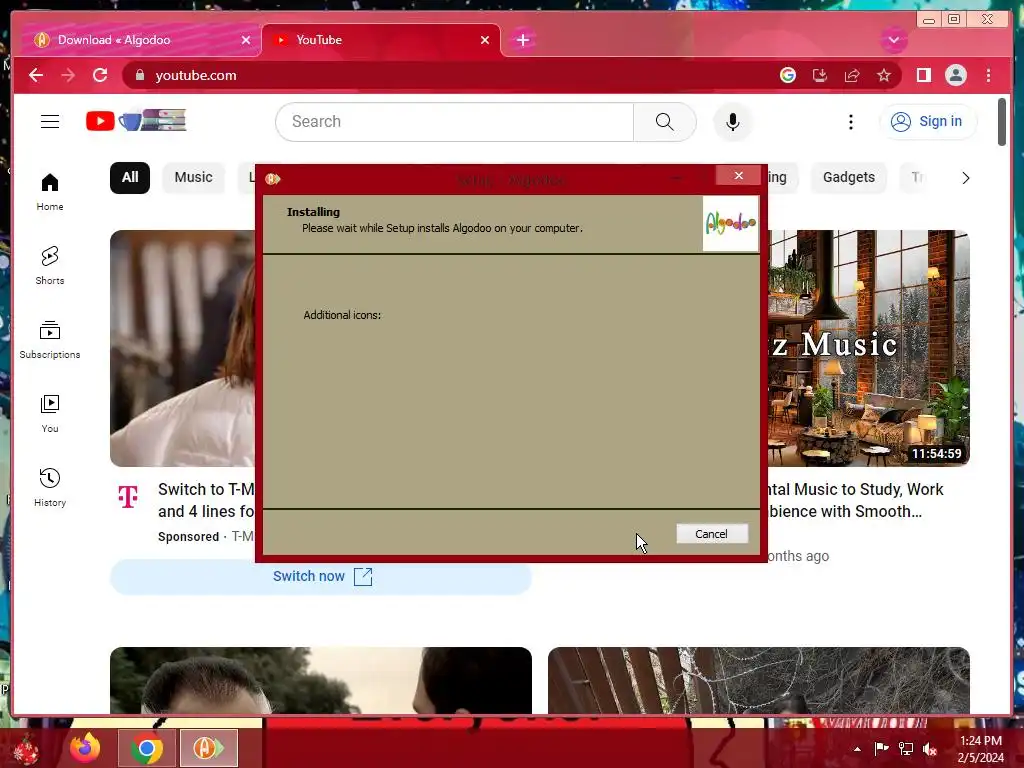This screenshot has height=768, width=1024.
Task: Select the Gadgets category chip
Action: [848, 178]
